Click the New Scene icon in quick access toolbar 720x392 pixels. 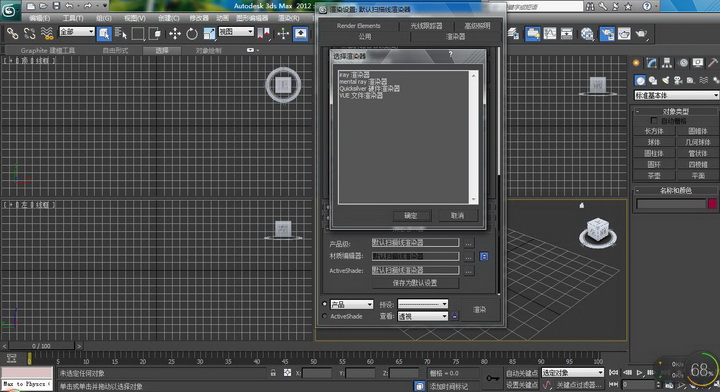click(31, 6)
